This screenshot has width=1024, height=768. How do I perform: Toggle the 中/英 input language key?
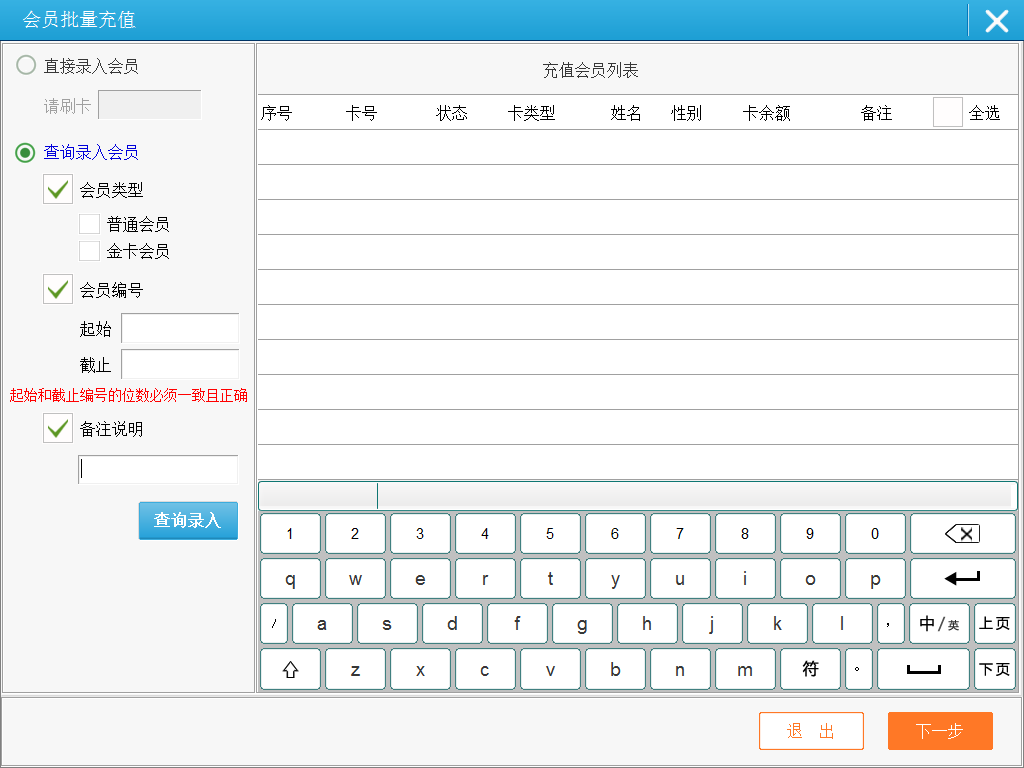939,624
